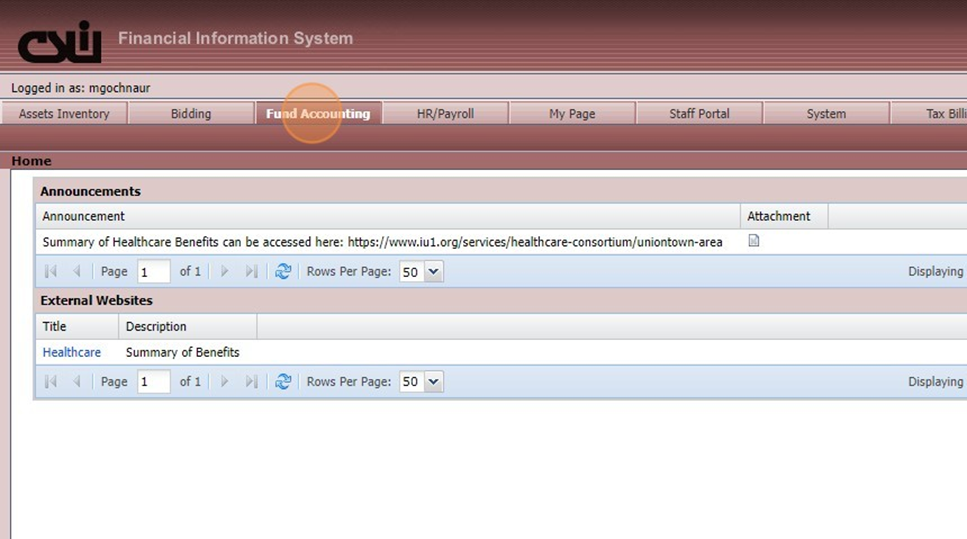Open the HR/Payroll menu tab
Viewport: 967px width, 539px height.
(x=445, y=114)
